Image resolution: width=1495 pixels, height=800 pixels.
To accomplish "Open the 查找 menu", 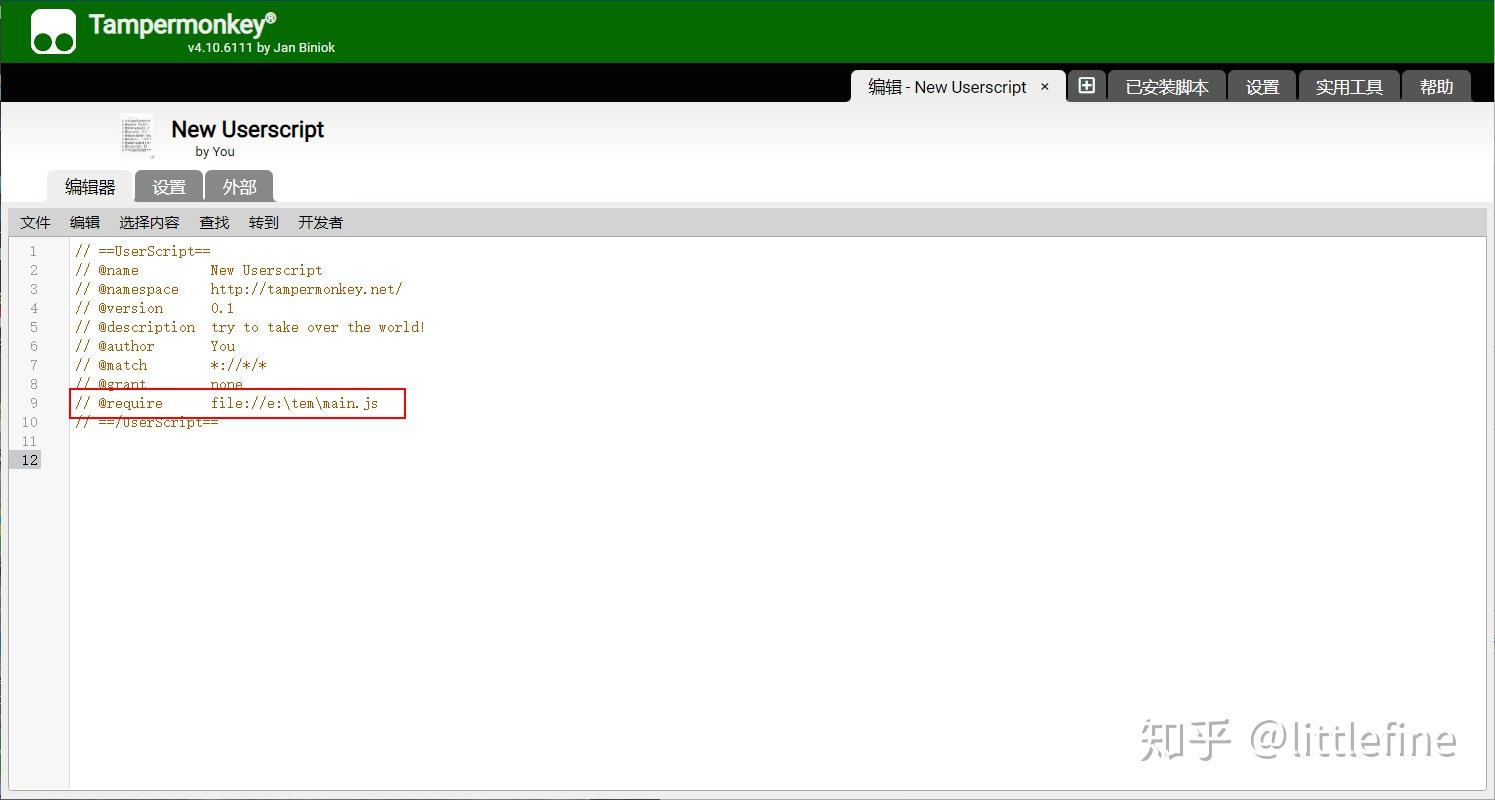I will pyautogui.click(x=214, y=222).
